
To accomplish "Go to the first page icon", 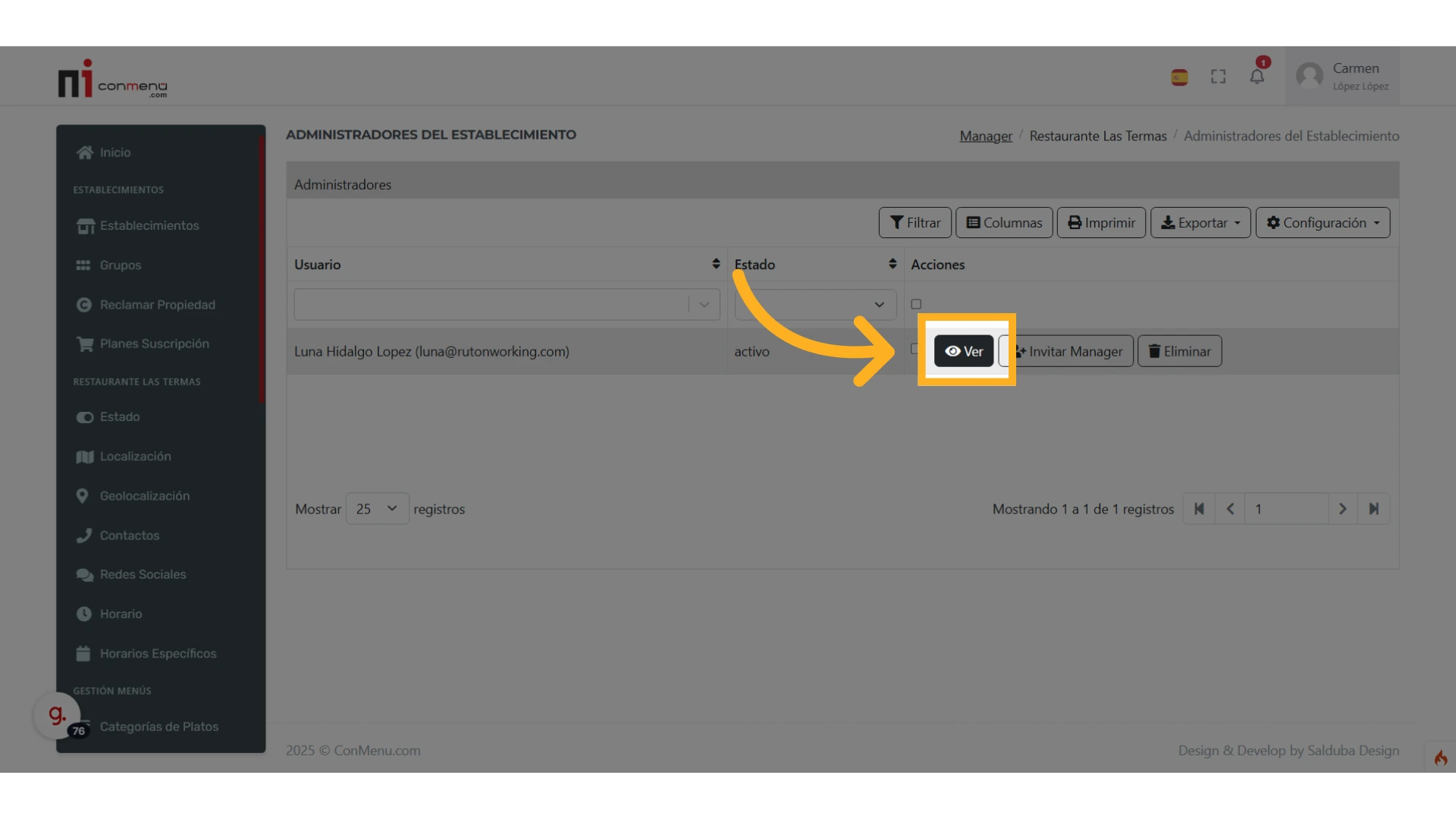I will [1199, 509].
